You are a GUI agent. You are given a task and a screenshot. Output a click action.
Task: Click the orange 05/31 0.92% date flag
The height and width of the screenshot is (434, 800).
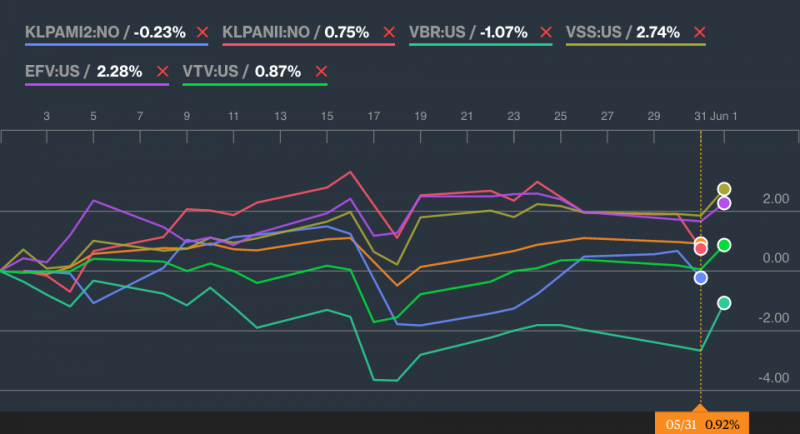pos(702,424)
